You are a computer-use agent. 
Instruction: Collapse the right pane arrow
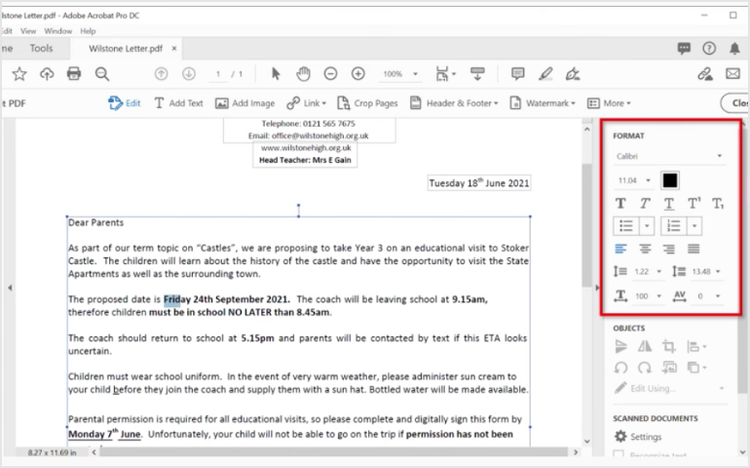pyautogui.click(x=596, y=288)
